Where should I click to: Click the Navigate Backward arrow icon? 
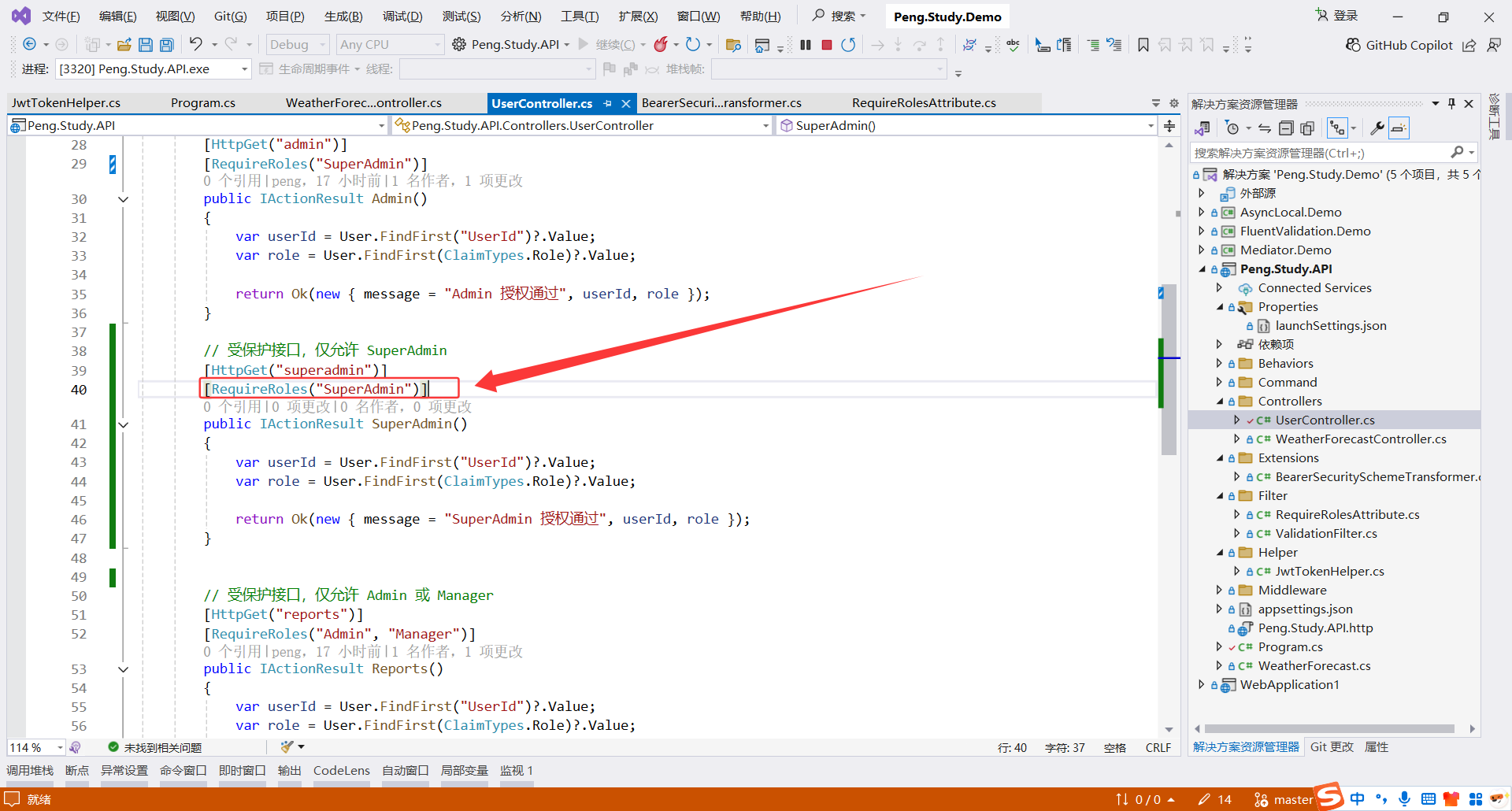[x=30, y=45]
